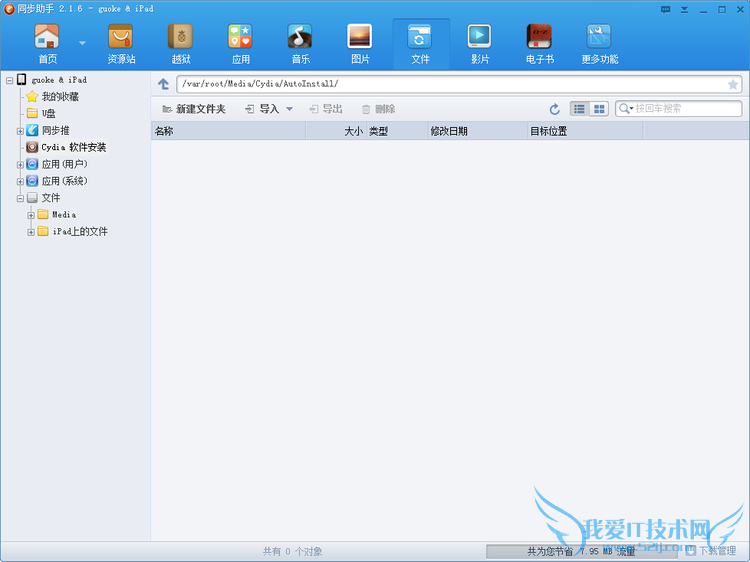The width and height of the screenshot is (750, 562).
Task: Open the 首页 home icon
Action: coord(47,44)
